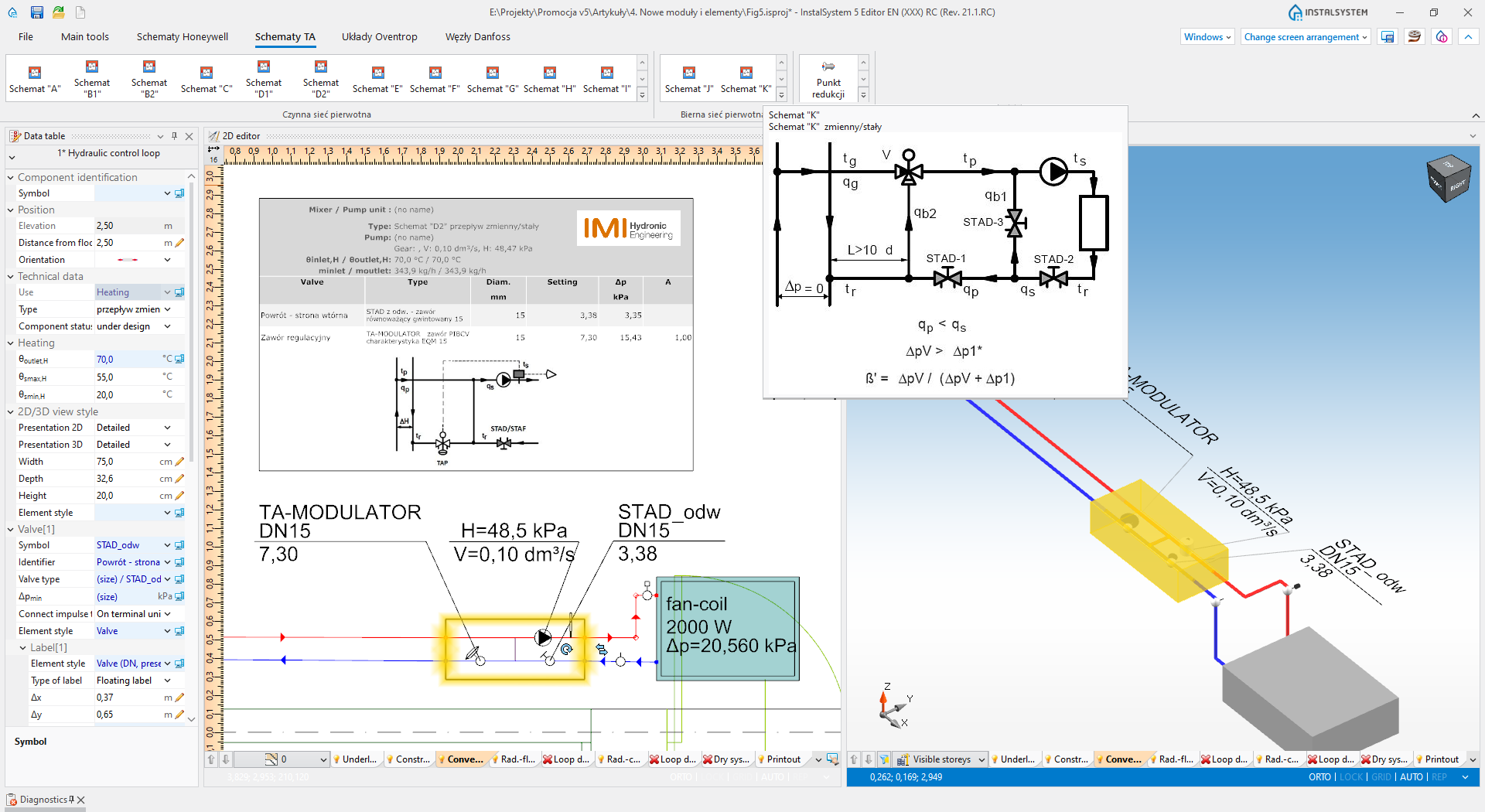
Task: Click the Width value 75,0 field
Action: (x=125, y=462)
